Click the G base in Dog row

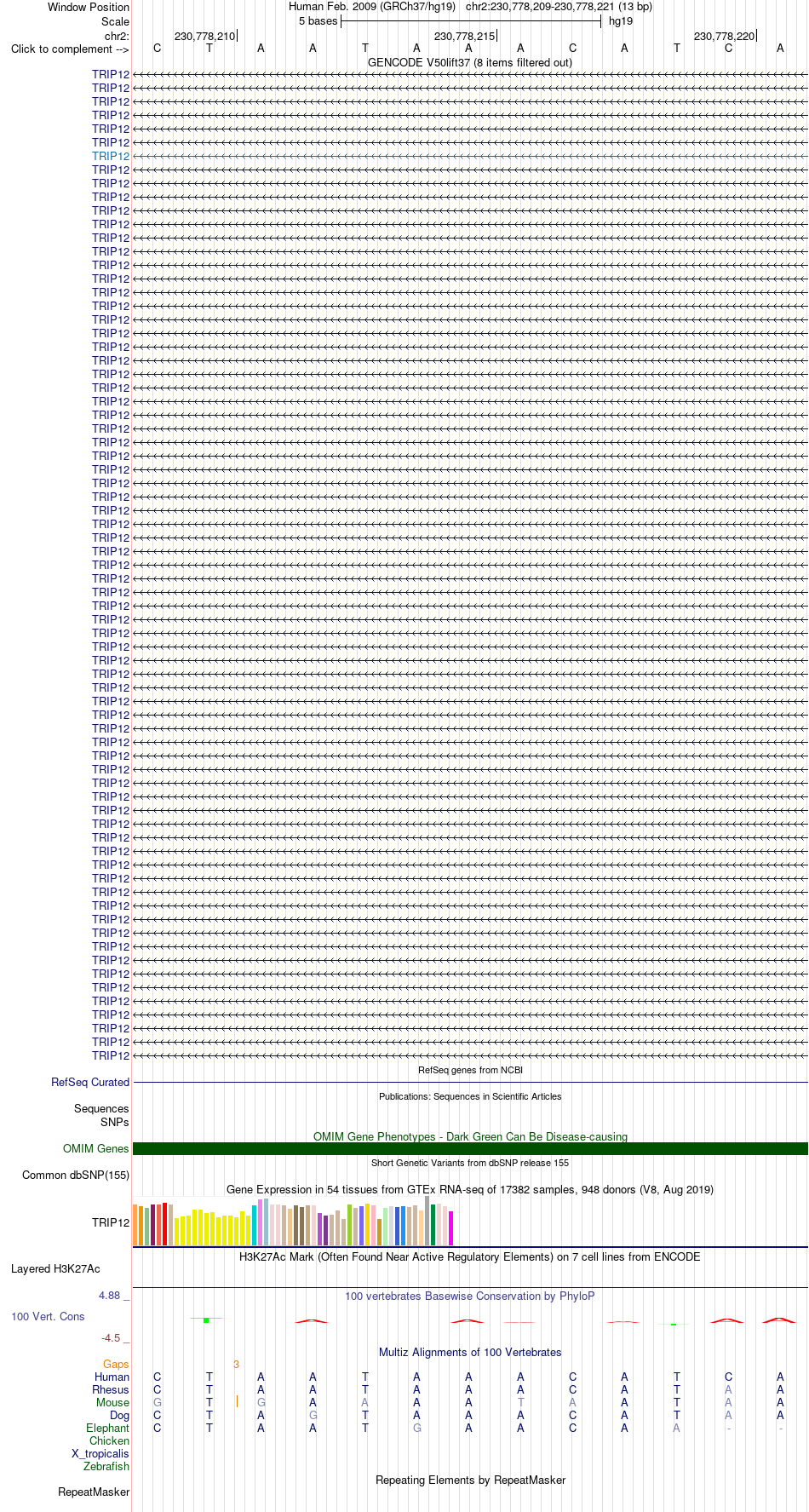(x=313, y=1416)
